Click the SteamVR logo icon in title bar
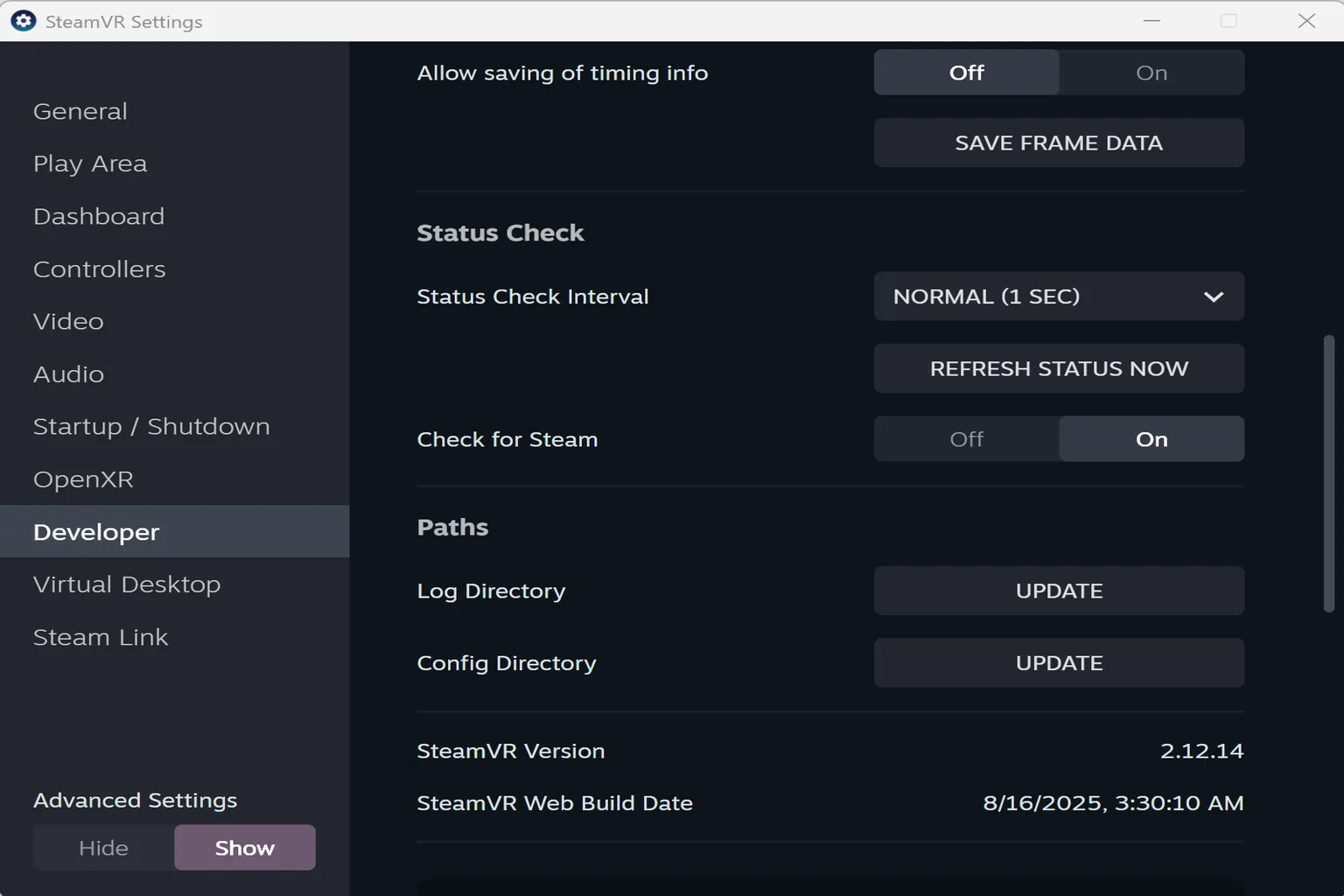1344x896 pixels. [23, 21]
